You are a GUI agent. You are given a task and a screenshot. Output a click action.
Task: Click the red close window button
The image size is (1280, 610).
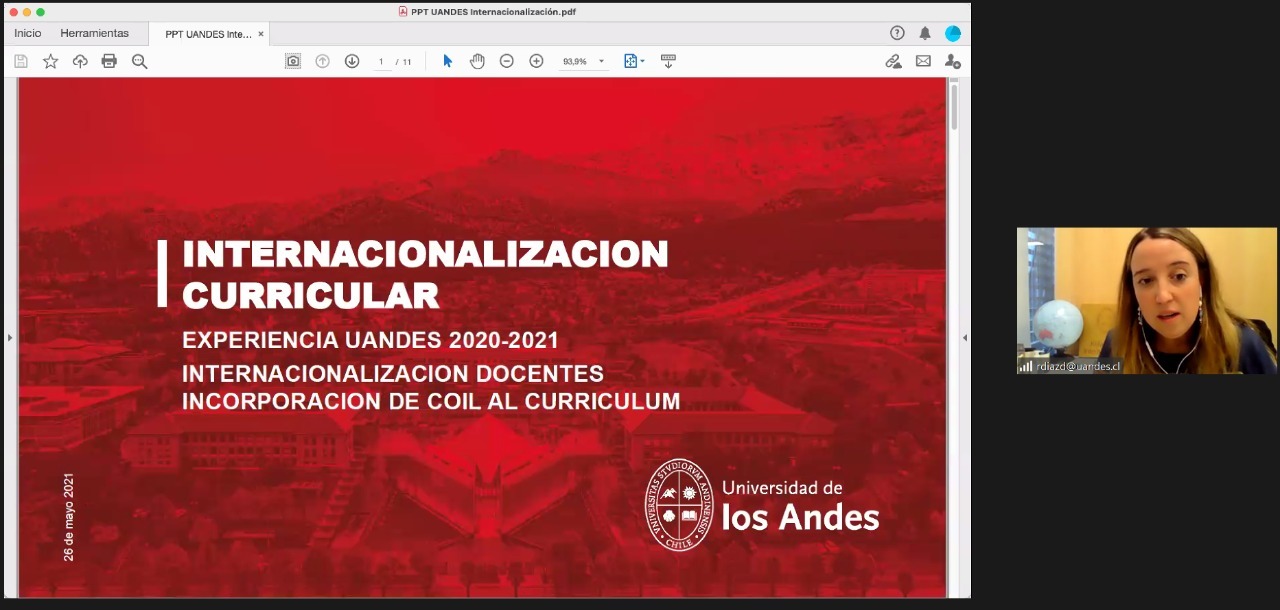pos(14,12)
